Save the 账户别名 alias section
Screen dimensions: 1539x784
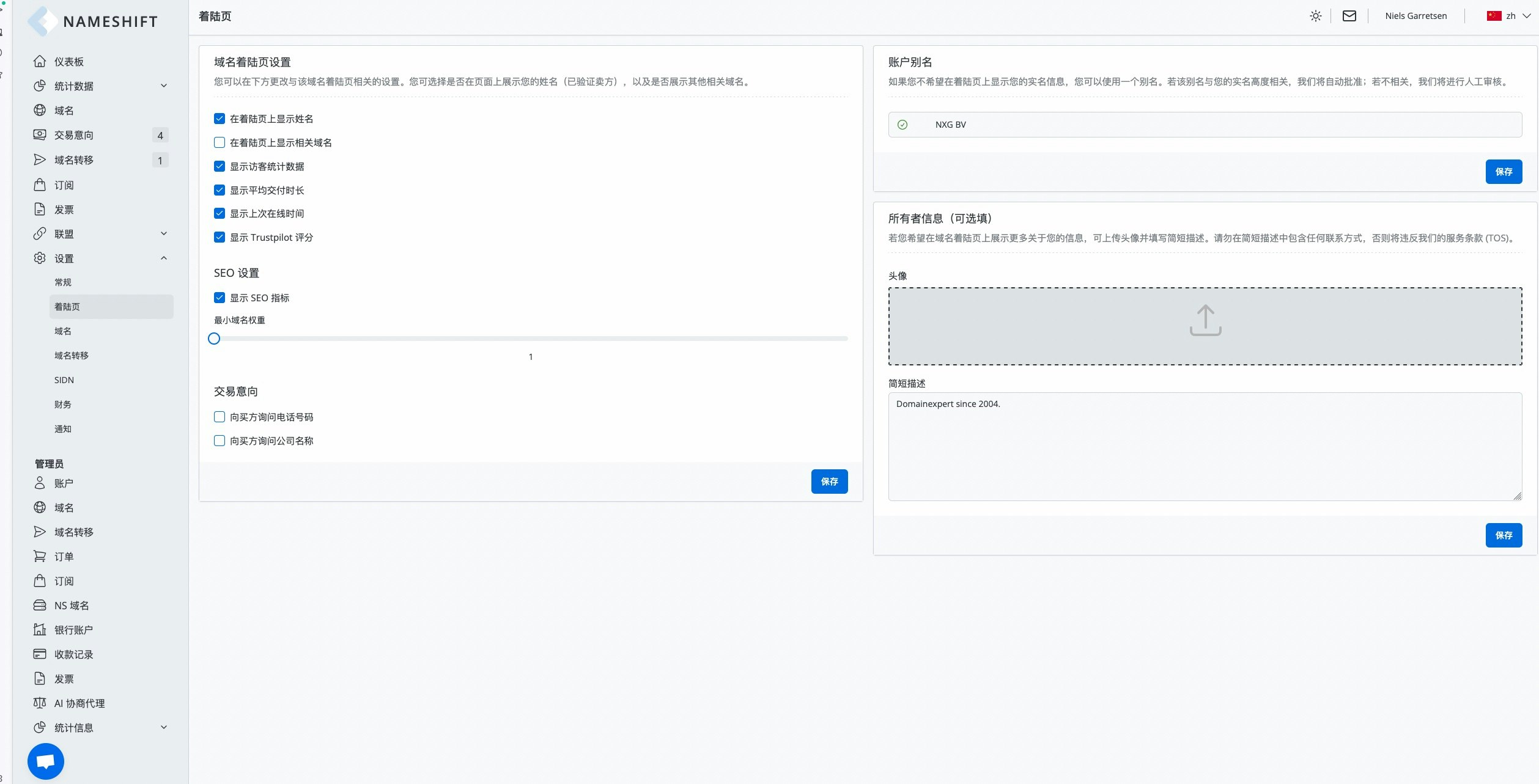(x=1503, y=172)
